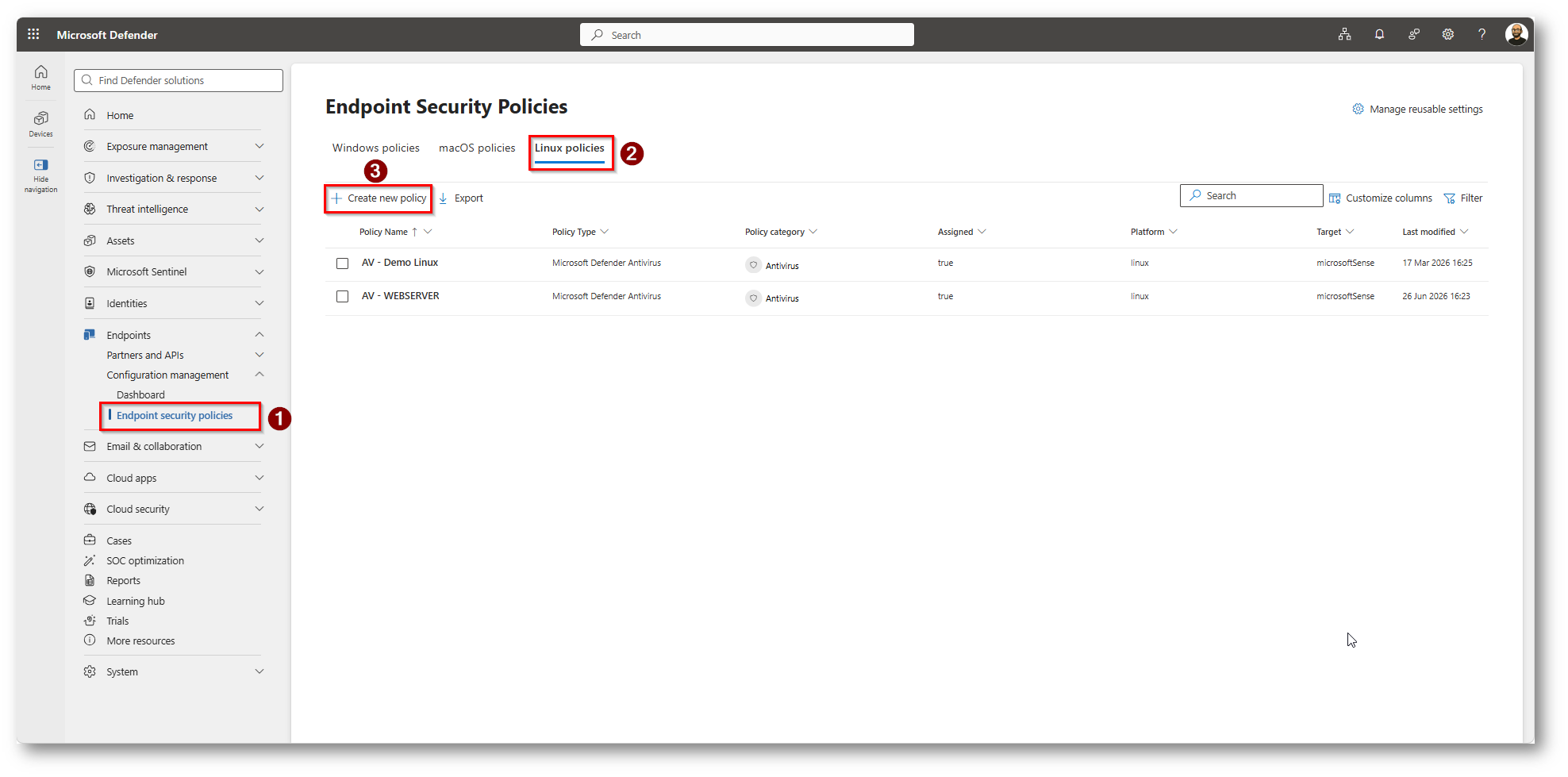Expand the Microsoft Sentinel section

click(x=259, y=271)
